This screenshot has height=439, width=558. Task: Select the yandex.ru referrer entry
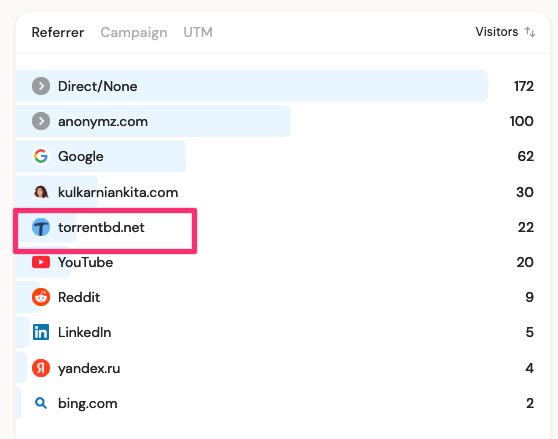(275, 368)
